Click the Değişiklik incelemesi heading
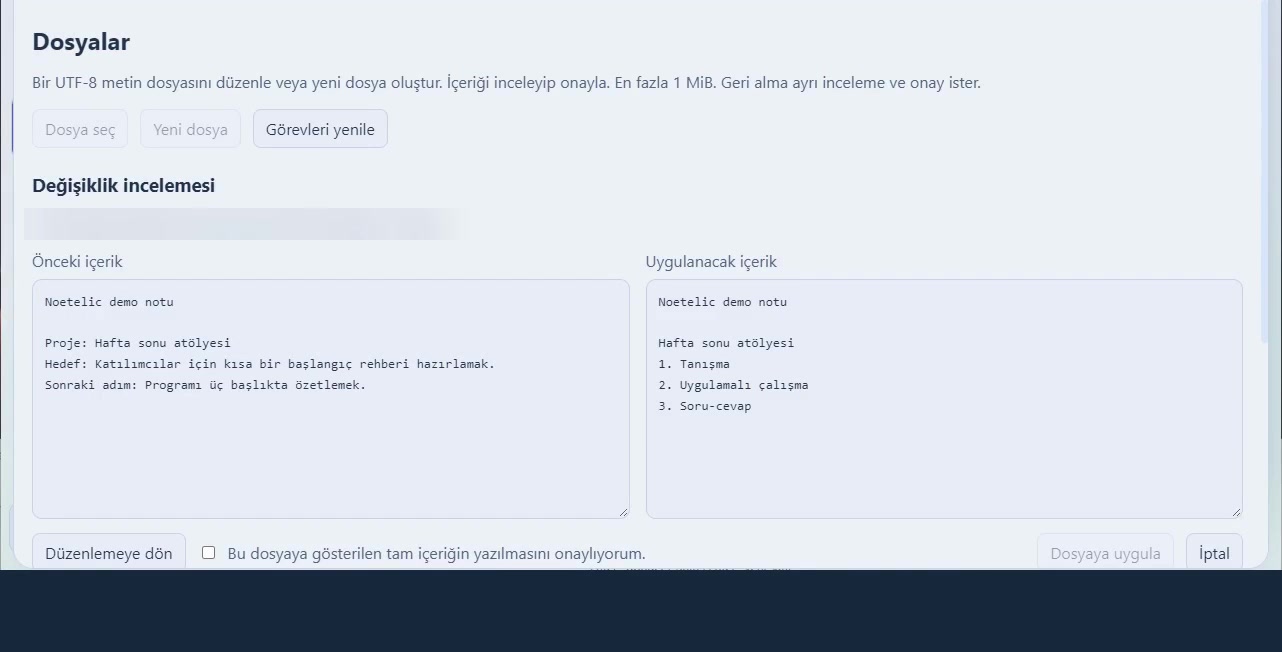Viewport: 1282px width, 652px height. pyautogui.click(x=124, y=185)
